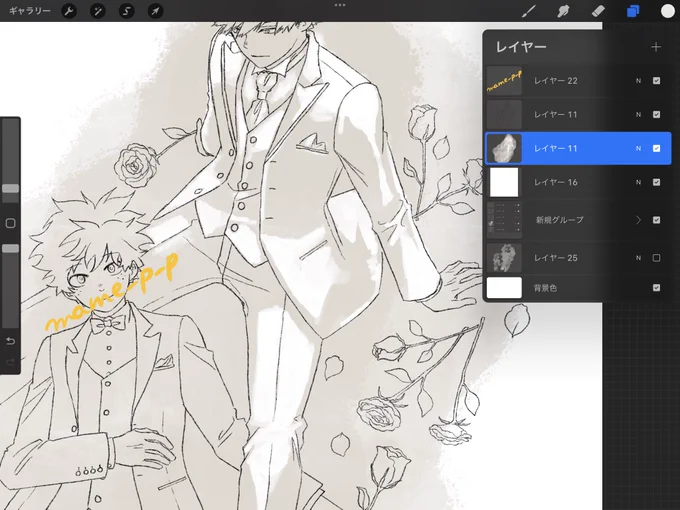680x510 pixels.
Task: Click the selected blue レイヤー 11 thumbnail
Action: pos(504,148)
